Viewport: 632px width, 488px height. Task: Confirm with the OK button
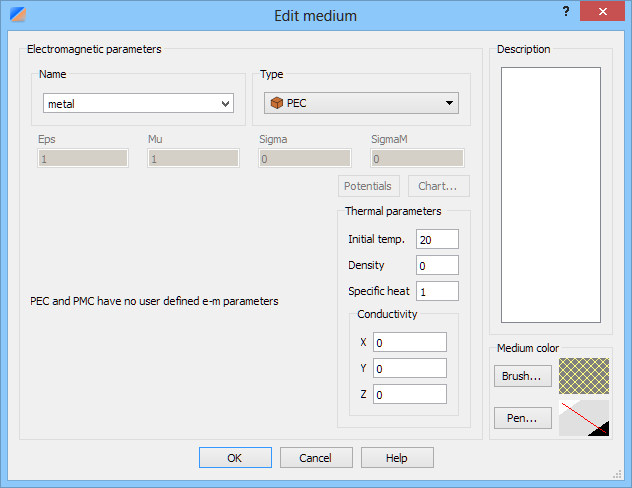(x=235, y=457)
